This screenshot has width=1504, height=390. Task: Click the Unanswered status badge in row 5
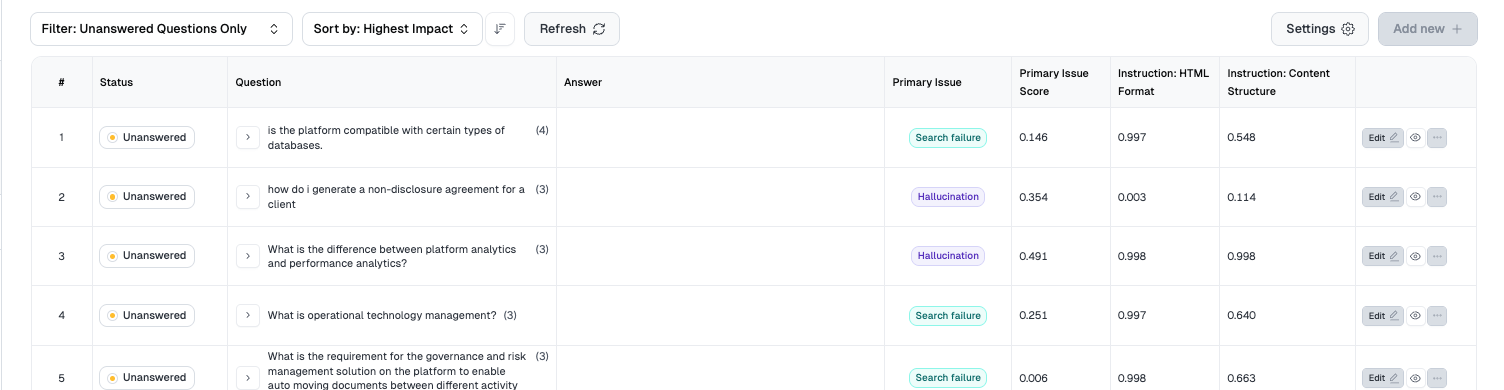tap(147, 378)
